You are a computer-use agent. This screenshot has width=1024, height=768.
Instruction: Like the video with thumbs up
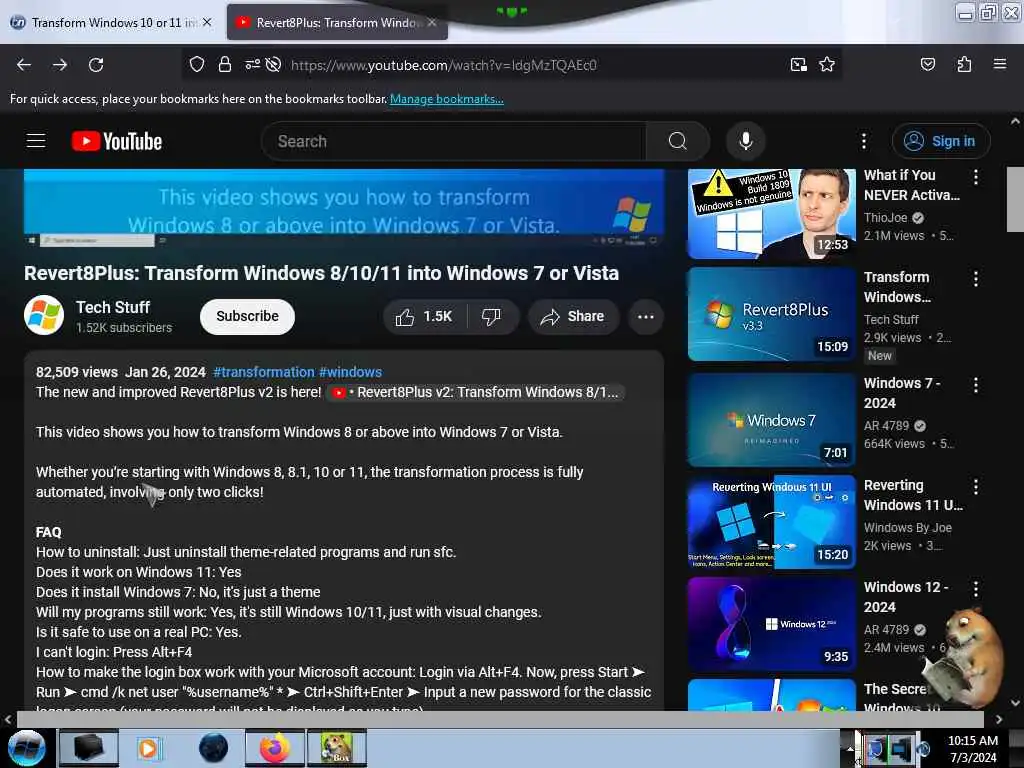424,317
